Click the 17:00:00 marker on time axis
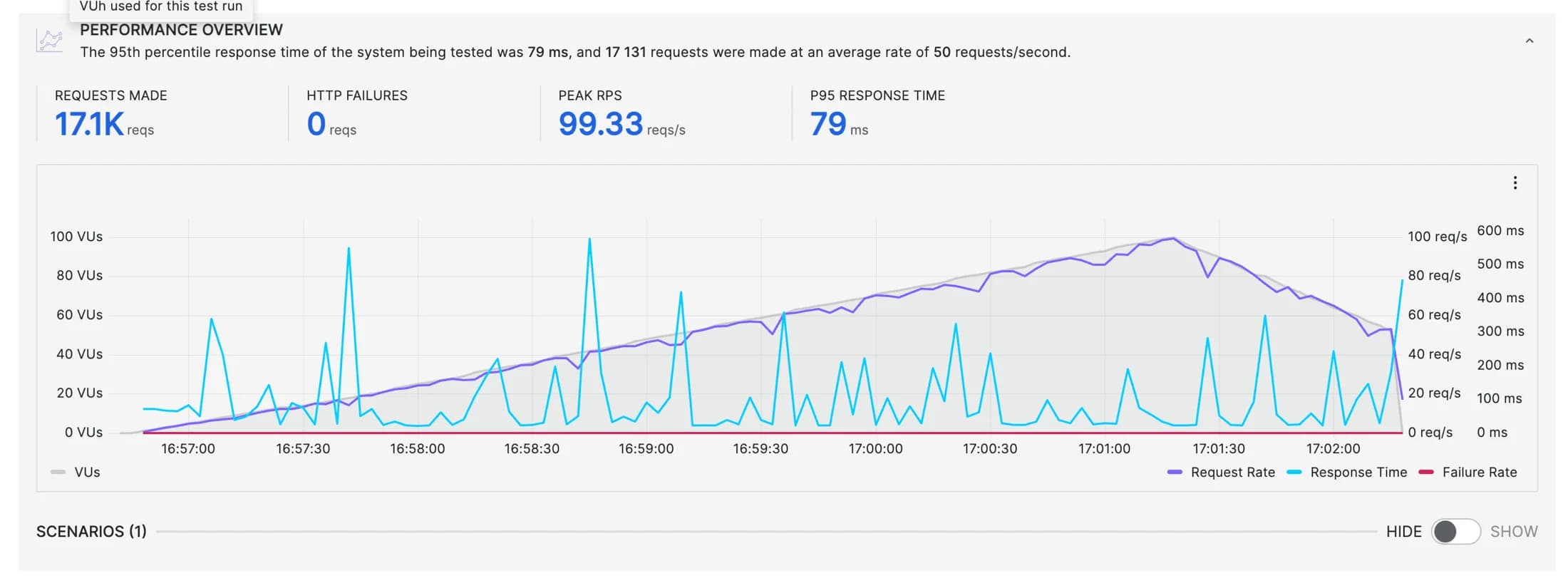The width and height of the screenshot is (1568, 583). point(875,449)
